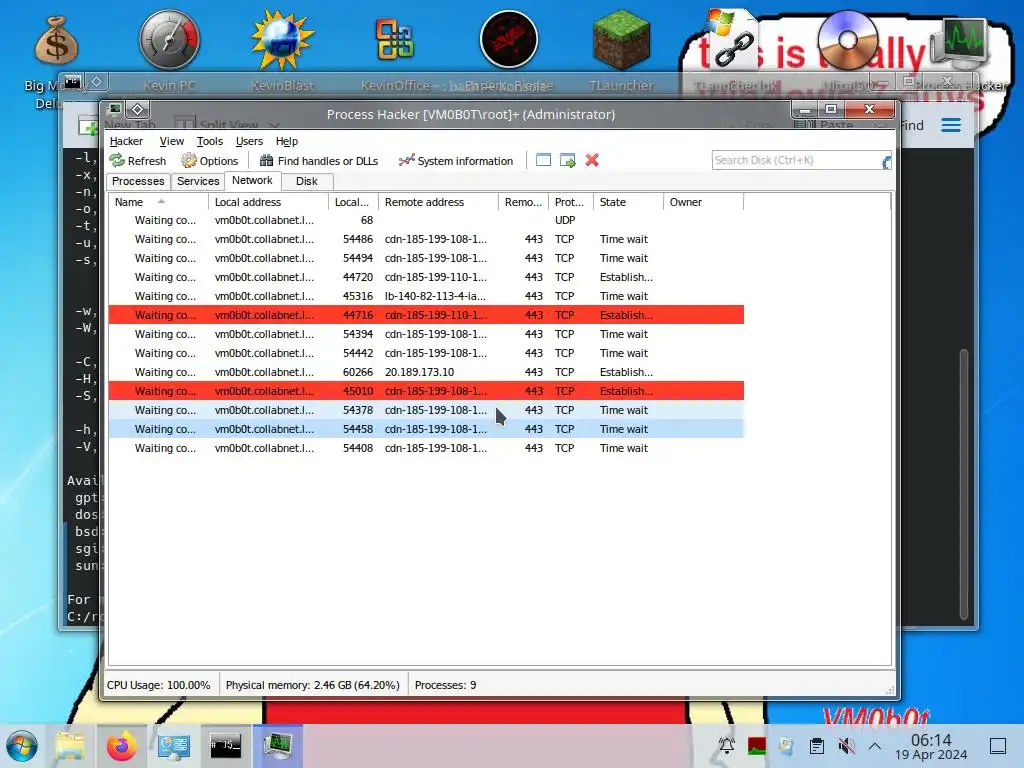
Task: Select the row with local port 44720
Action: point(426,277)
